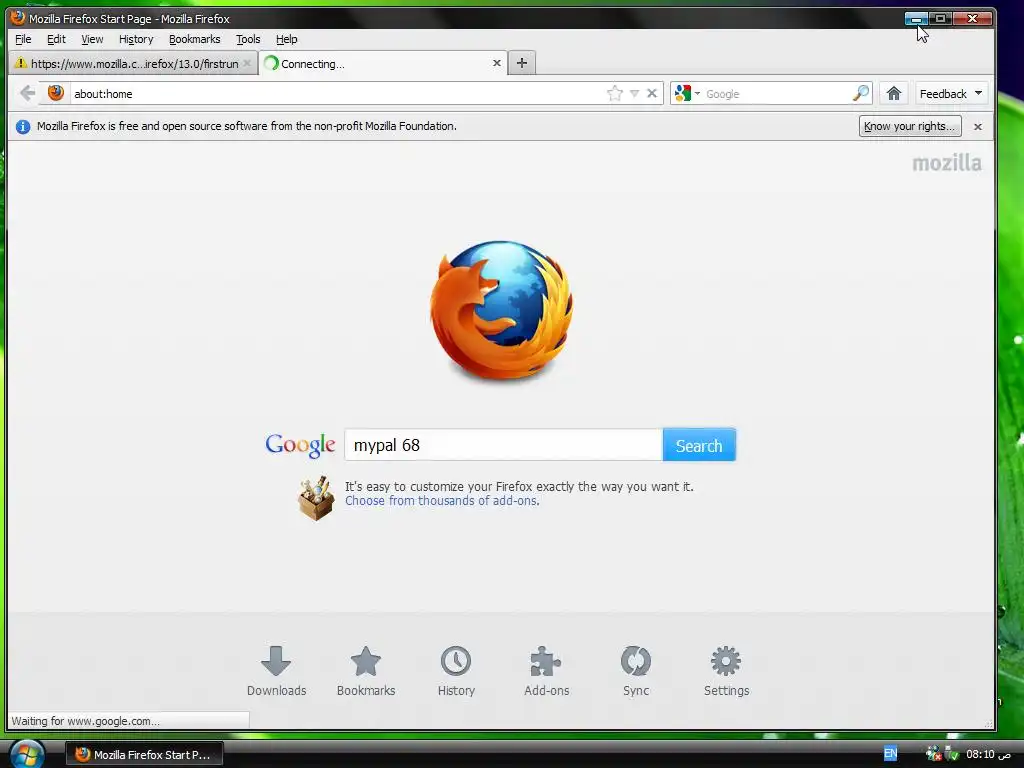Click the magnifying glass search icon
Screen dimensions: 1024x768
pyautogui.click(x=861, y=93)
